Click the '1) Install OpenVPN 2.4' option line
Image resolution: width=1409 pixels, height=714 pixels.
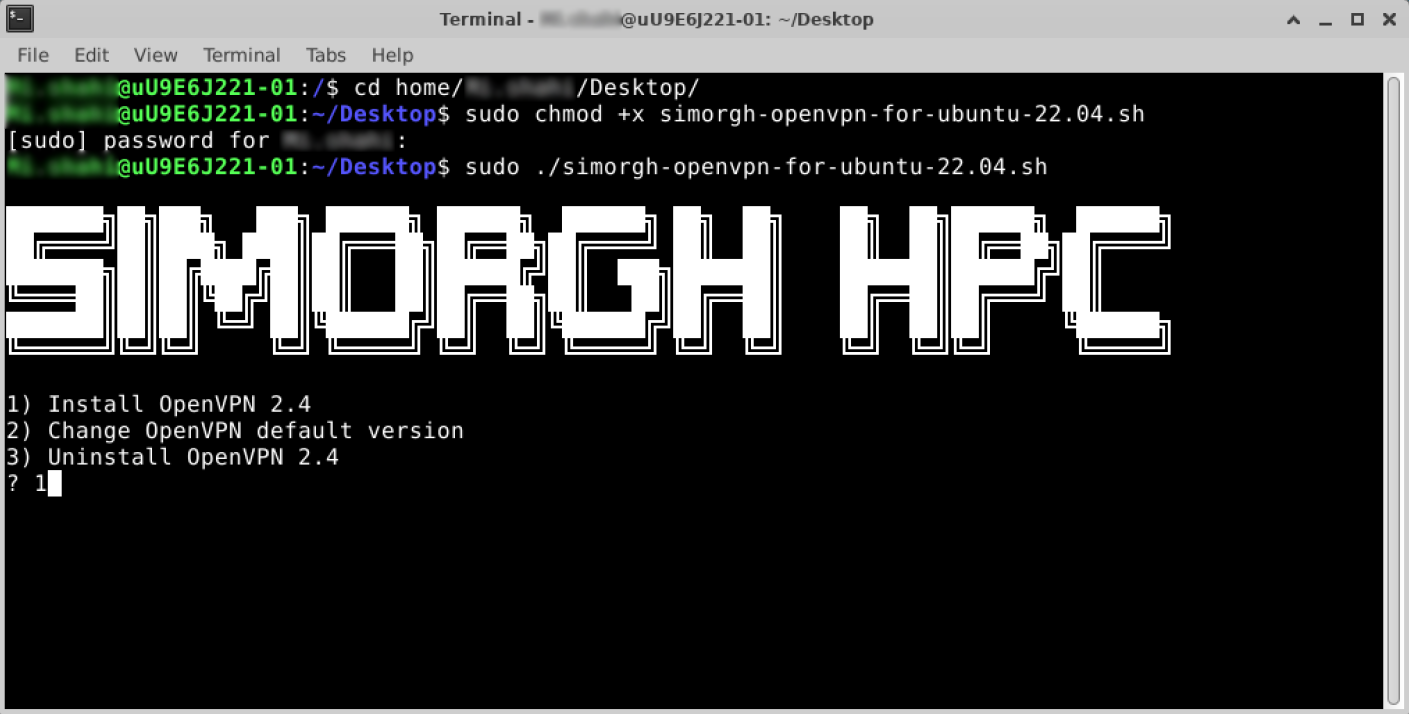pos(159,404)
